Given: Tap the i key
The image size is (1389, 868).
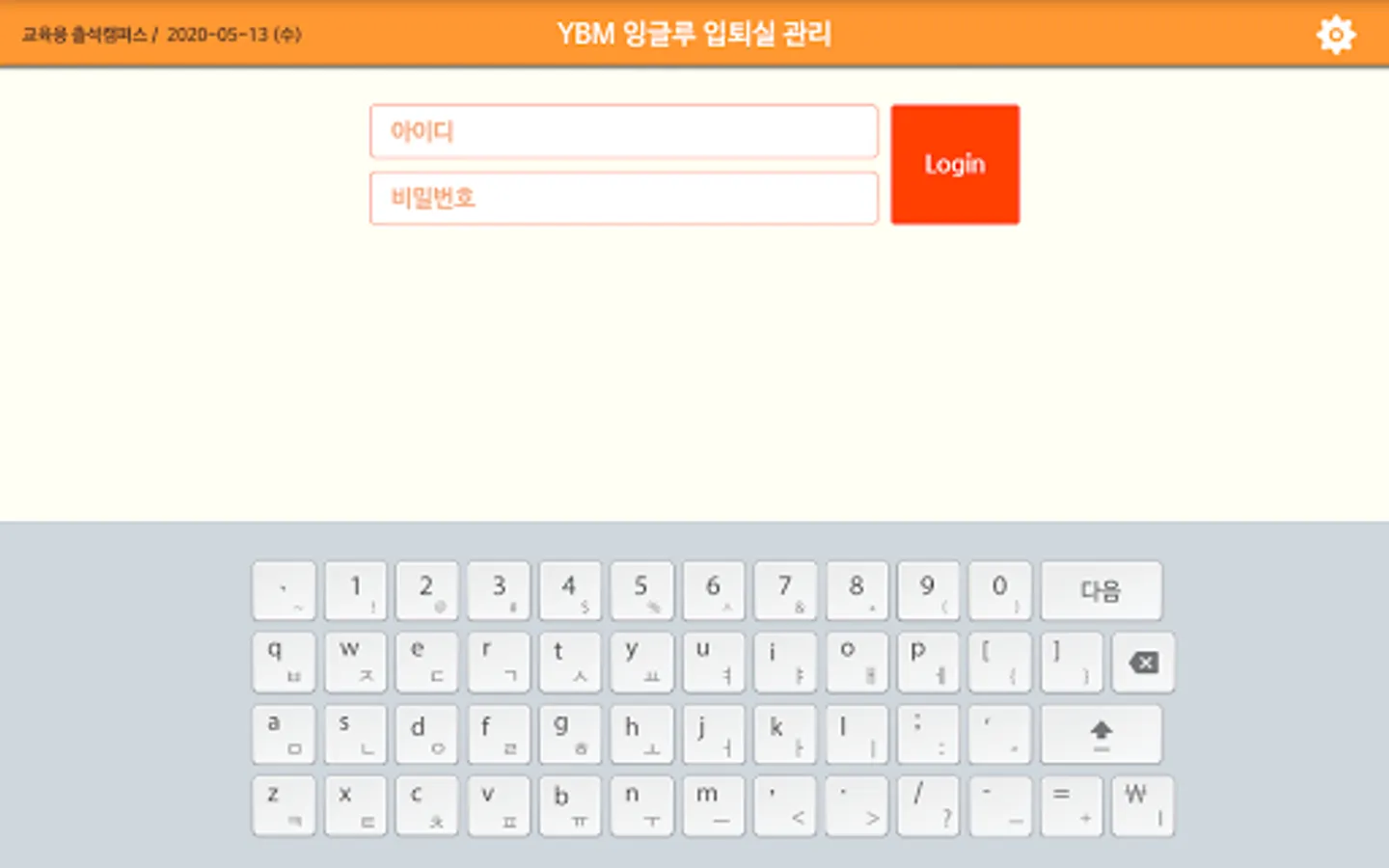Looking at the screenshot, I should tap(785, 663).
